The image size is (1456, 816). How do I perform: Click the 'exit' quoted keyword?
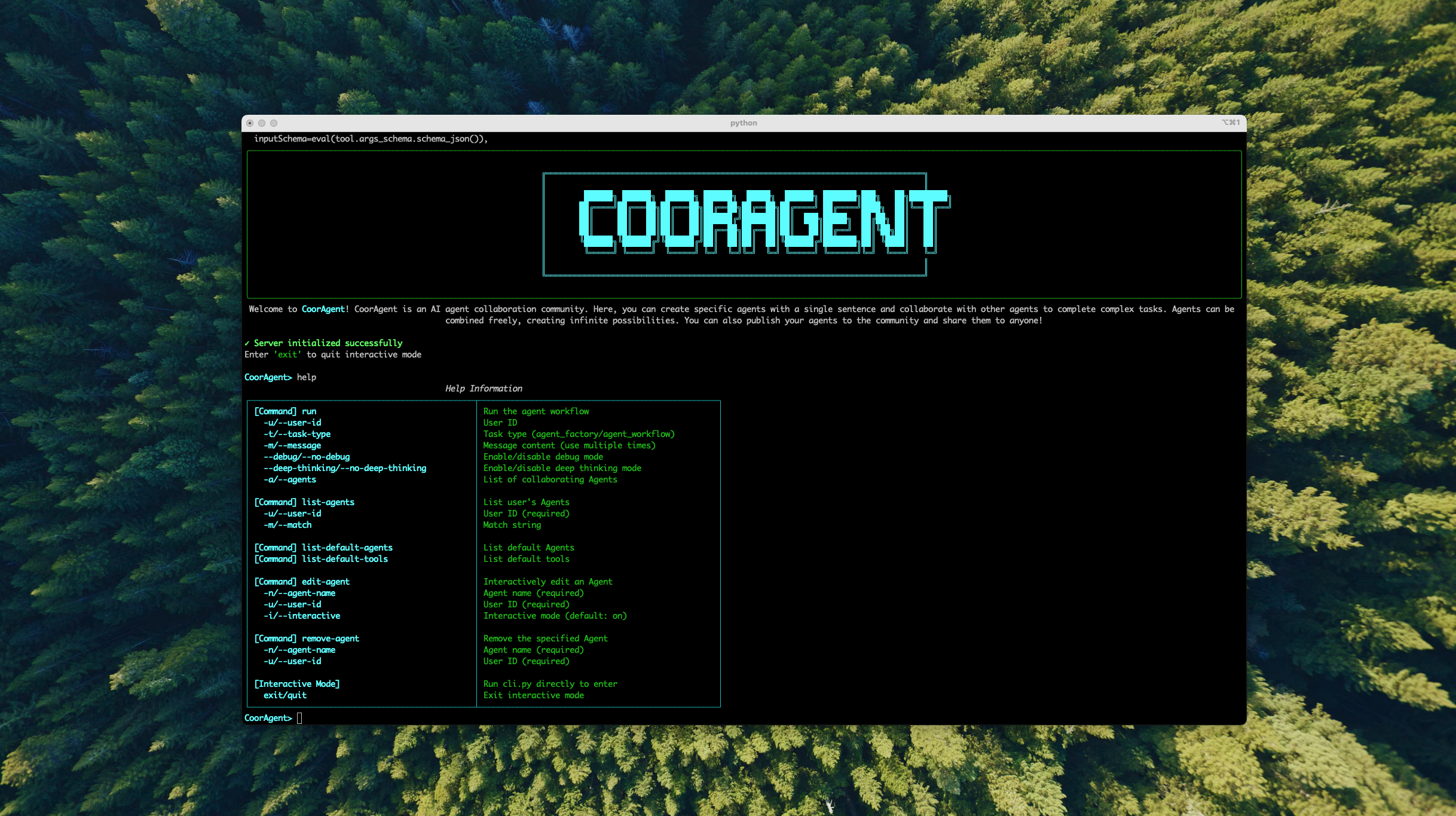click(x=287, y=354)
